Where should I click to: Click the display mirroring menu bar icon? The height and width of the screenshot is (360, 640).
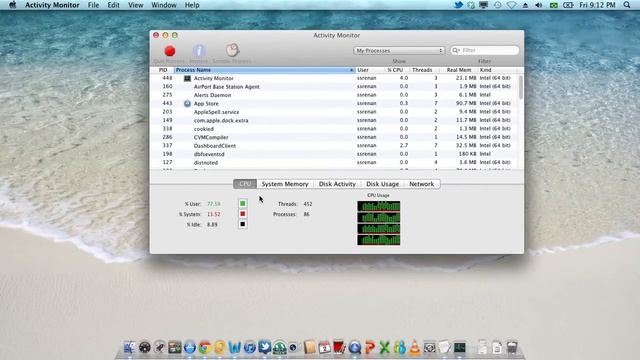pos(484,5)
